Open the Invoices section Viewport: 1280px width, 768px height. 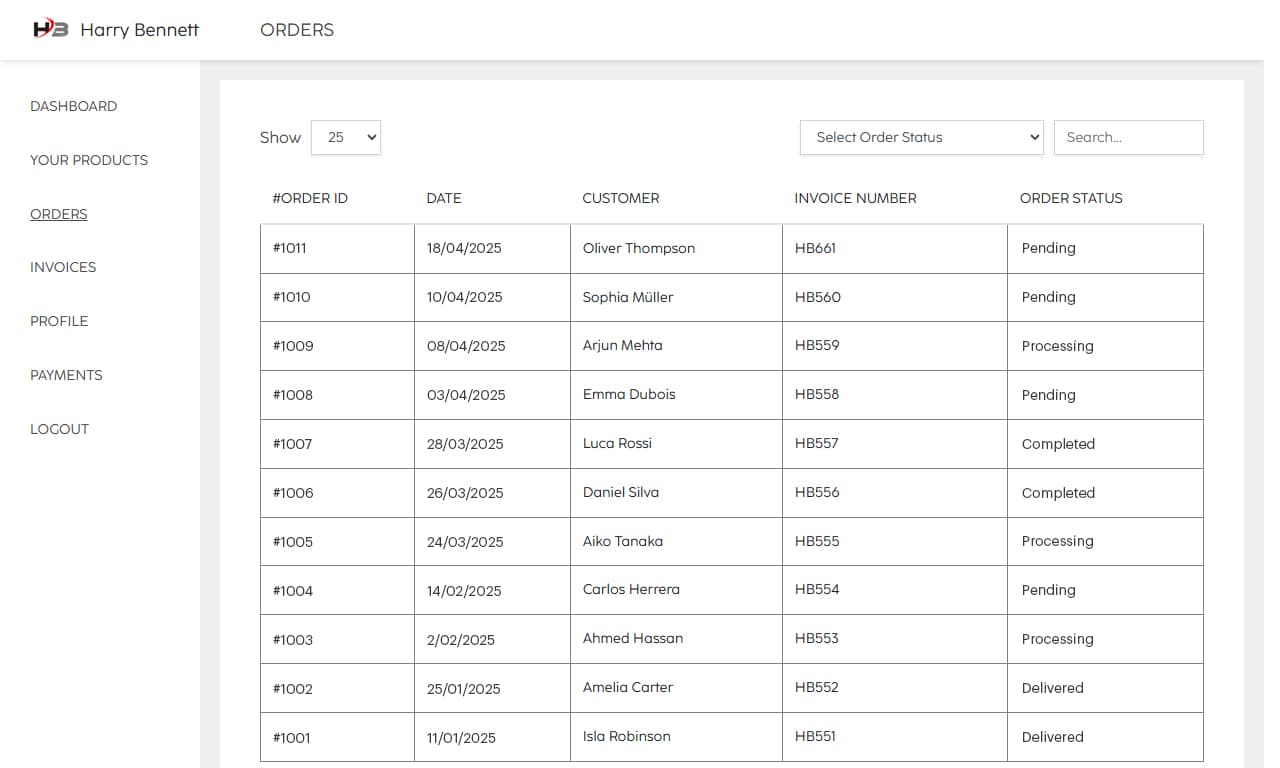point(63,267)
